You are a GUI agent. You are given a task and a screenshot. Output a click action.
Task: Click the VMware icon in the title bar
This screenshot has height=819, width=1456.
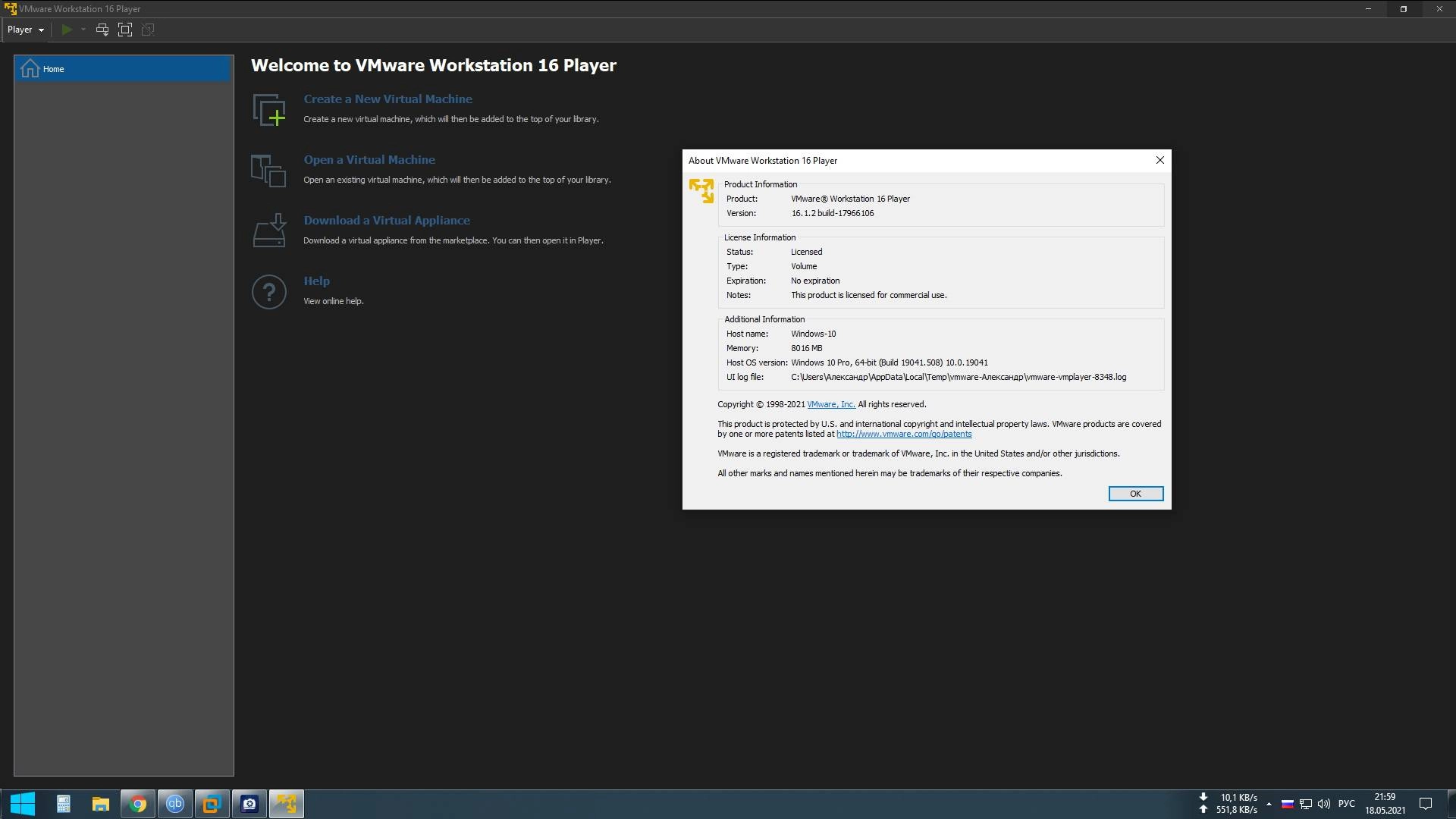click(10, 9)
